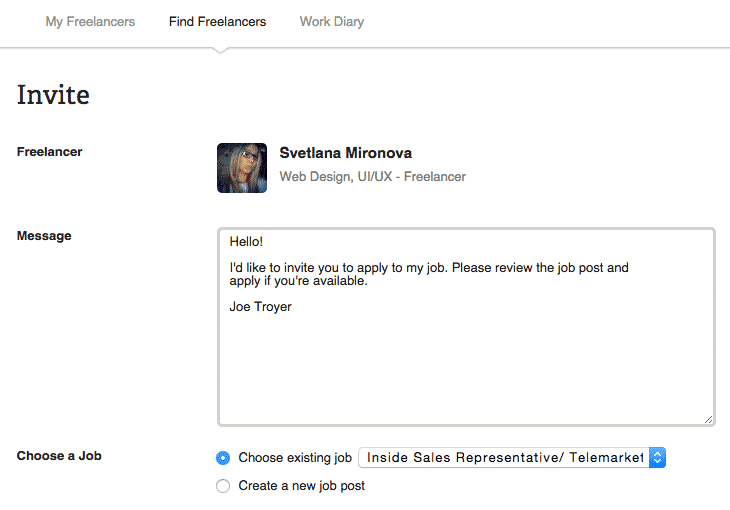Switch to Find Freelancers tab
730x510 pixels.
click(x=217, y=21)
